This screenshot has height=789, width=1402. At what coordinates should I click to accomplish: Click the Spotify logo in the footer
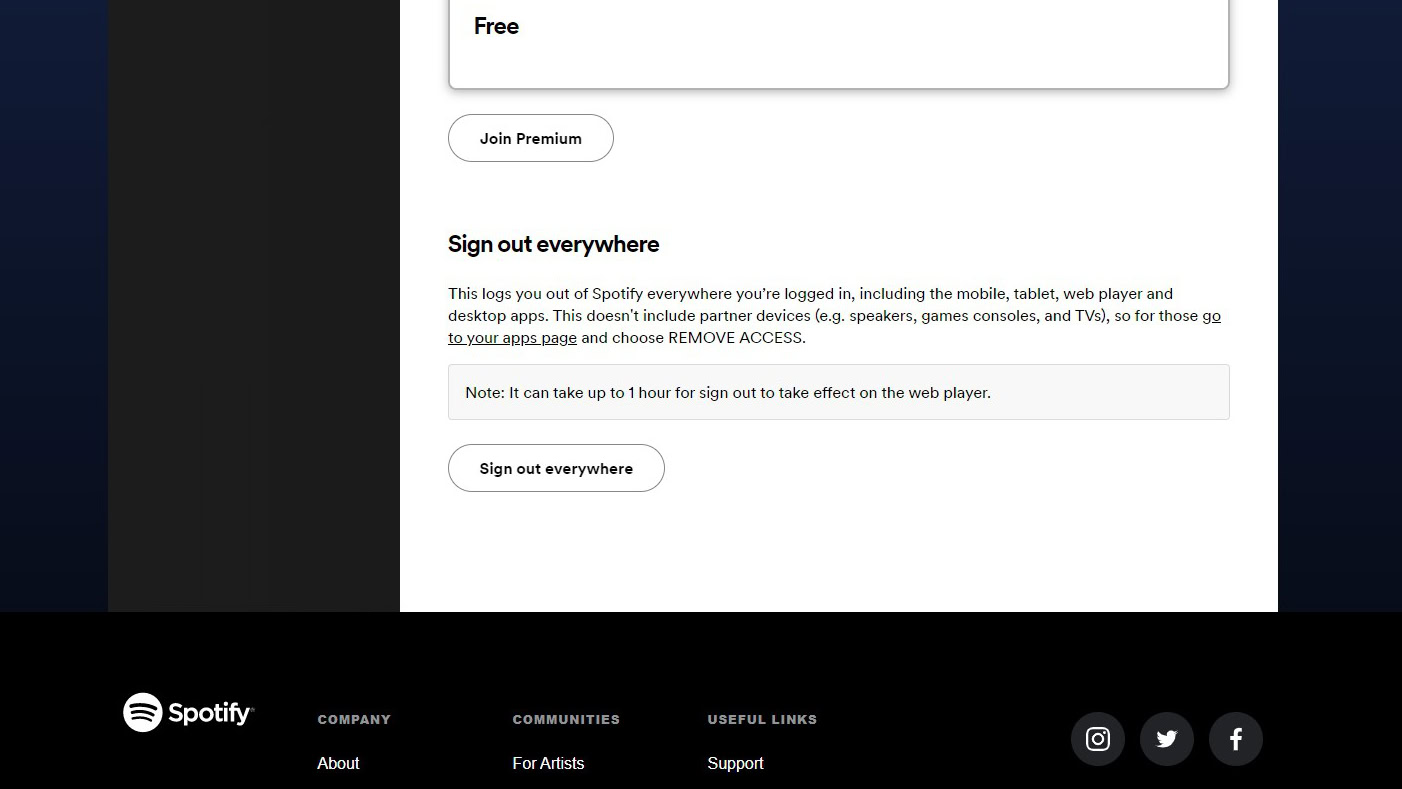click(188, 713)
